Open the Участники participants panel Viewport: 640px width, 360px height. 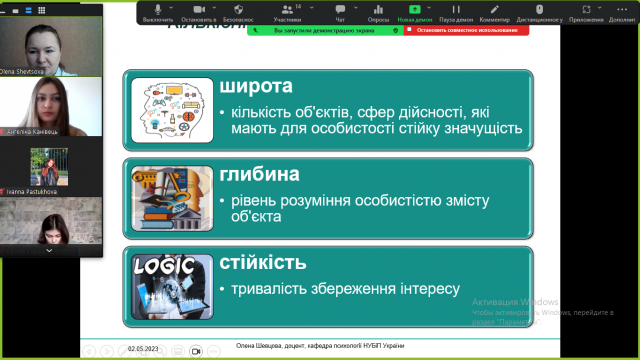click(287, 13)
